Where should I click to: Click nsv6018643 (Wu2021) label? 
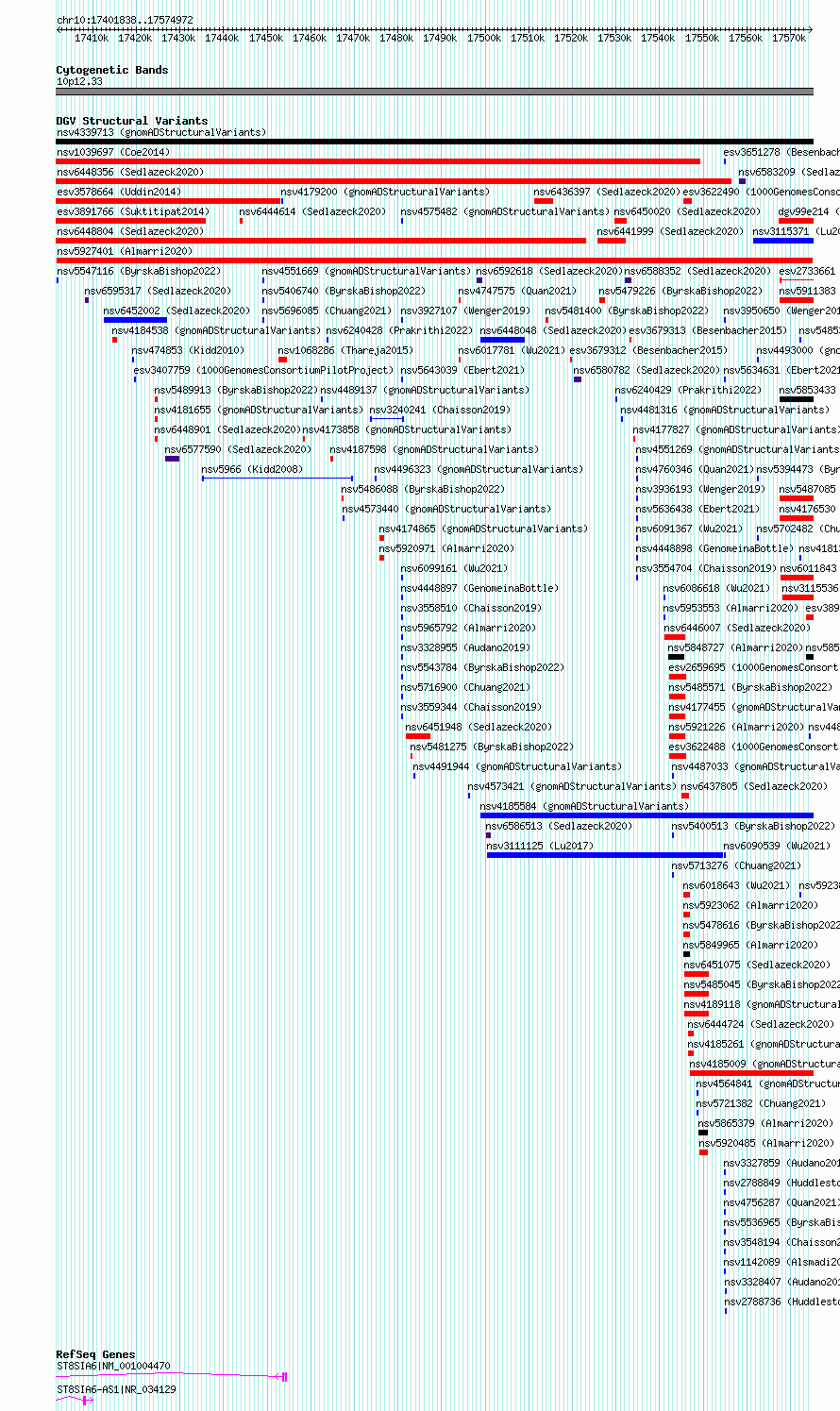737,885
